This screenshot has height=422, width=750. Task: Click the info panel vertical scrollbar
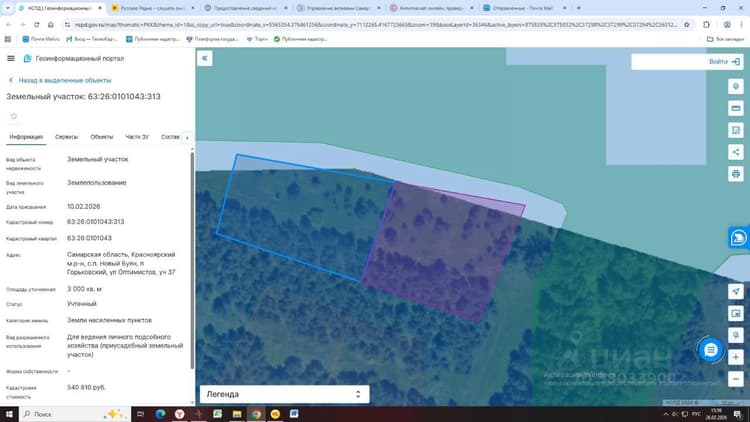(192, 261)
